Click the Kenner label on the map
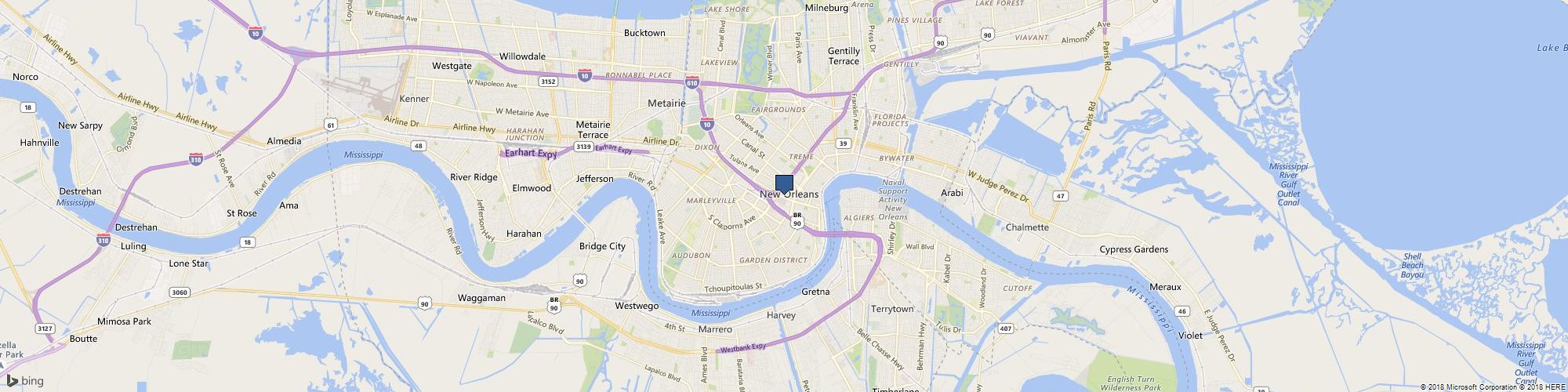This screenshot has width=1568, height=392. (x=415, y=99)
